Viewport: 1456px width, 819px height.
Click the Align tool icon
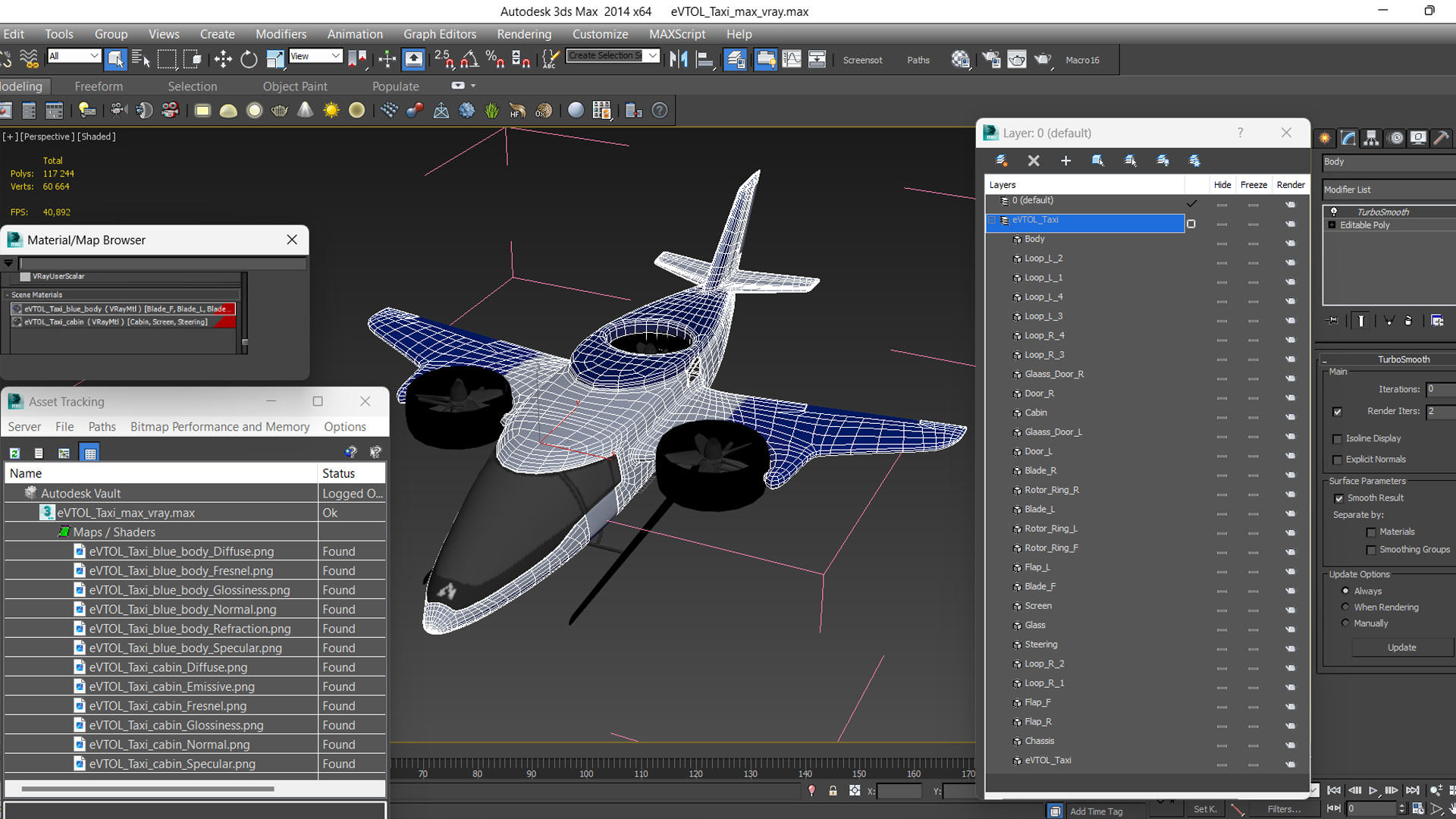[705, 59]
